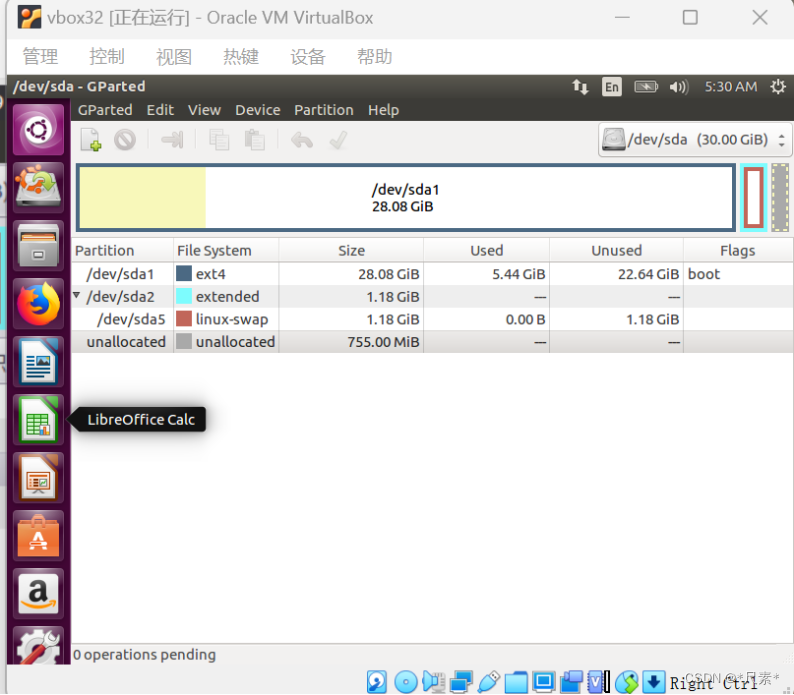Open the session gear menu icon
The image size is (794, 695).
[778, 87]
